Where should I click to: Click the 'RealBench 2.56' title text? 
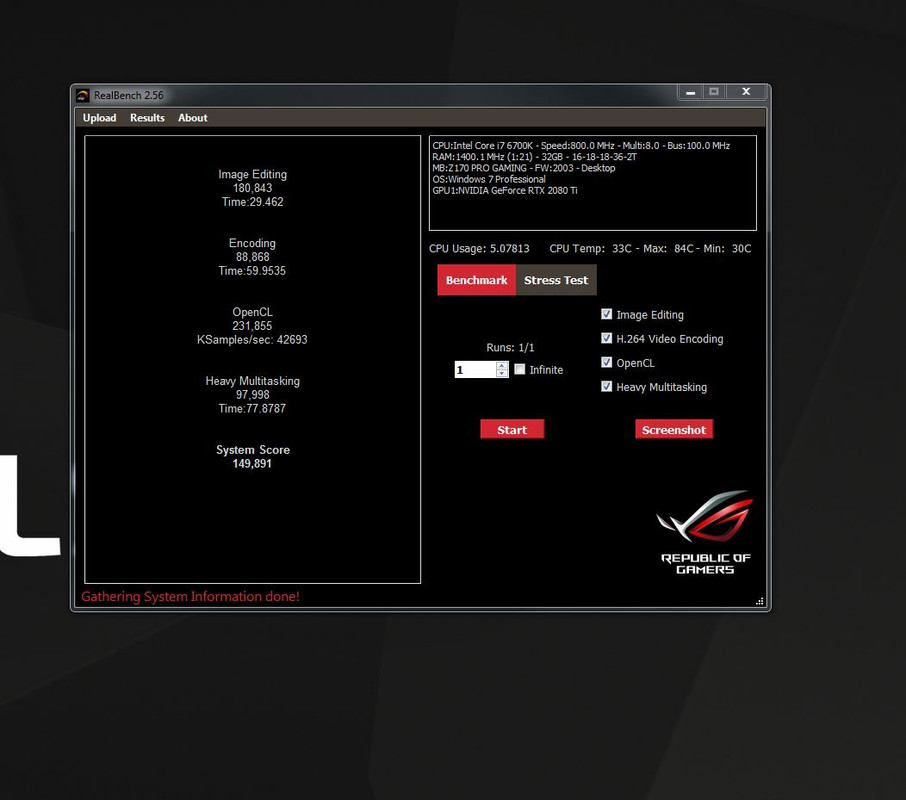point(129,95)
